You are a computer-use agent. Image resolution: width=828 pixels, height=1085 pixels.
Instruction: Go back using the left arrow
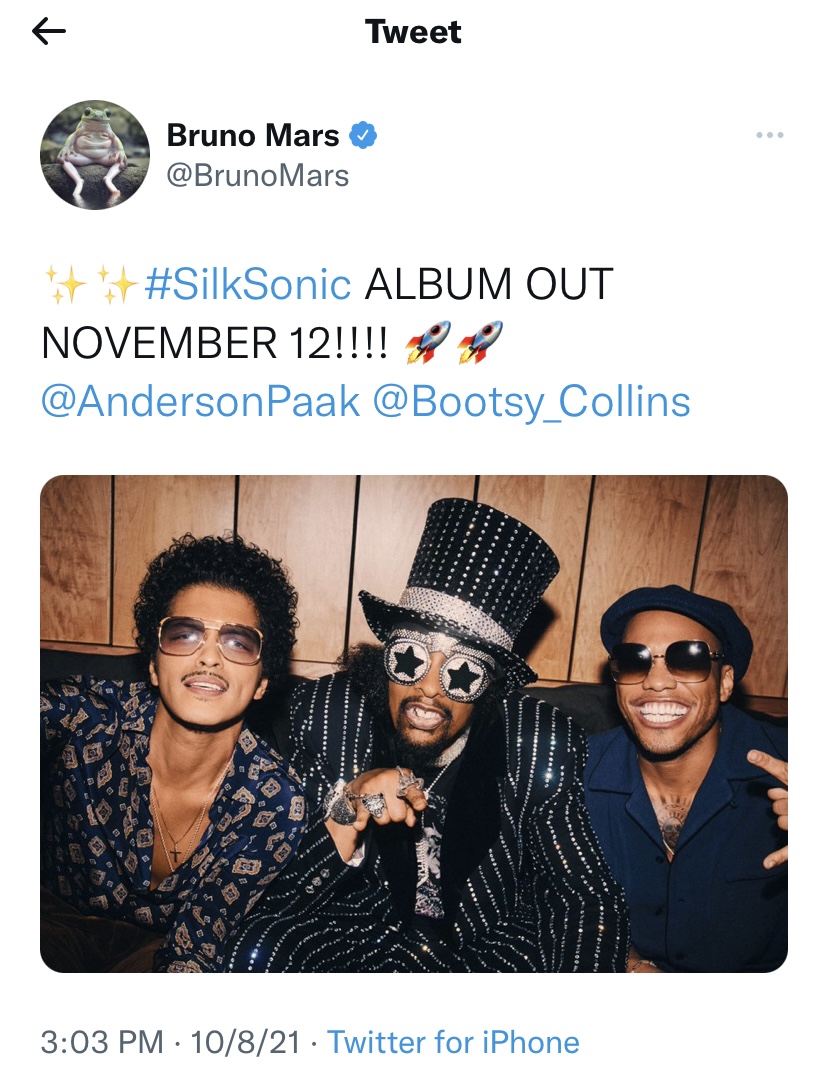(x=48, y=31)
